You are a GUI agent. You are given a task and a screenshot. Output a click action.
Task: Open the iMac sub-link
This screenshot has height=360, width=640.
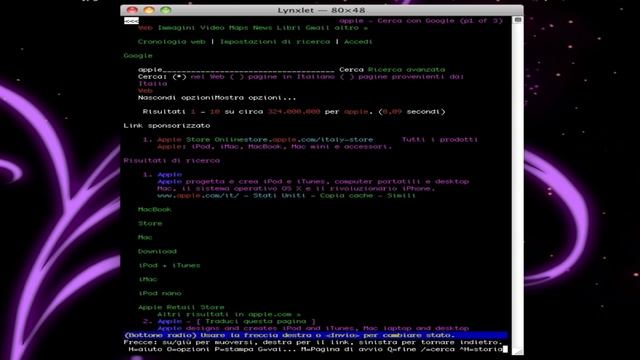pos(147,280)
